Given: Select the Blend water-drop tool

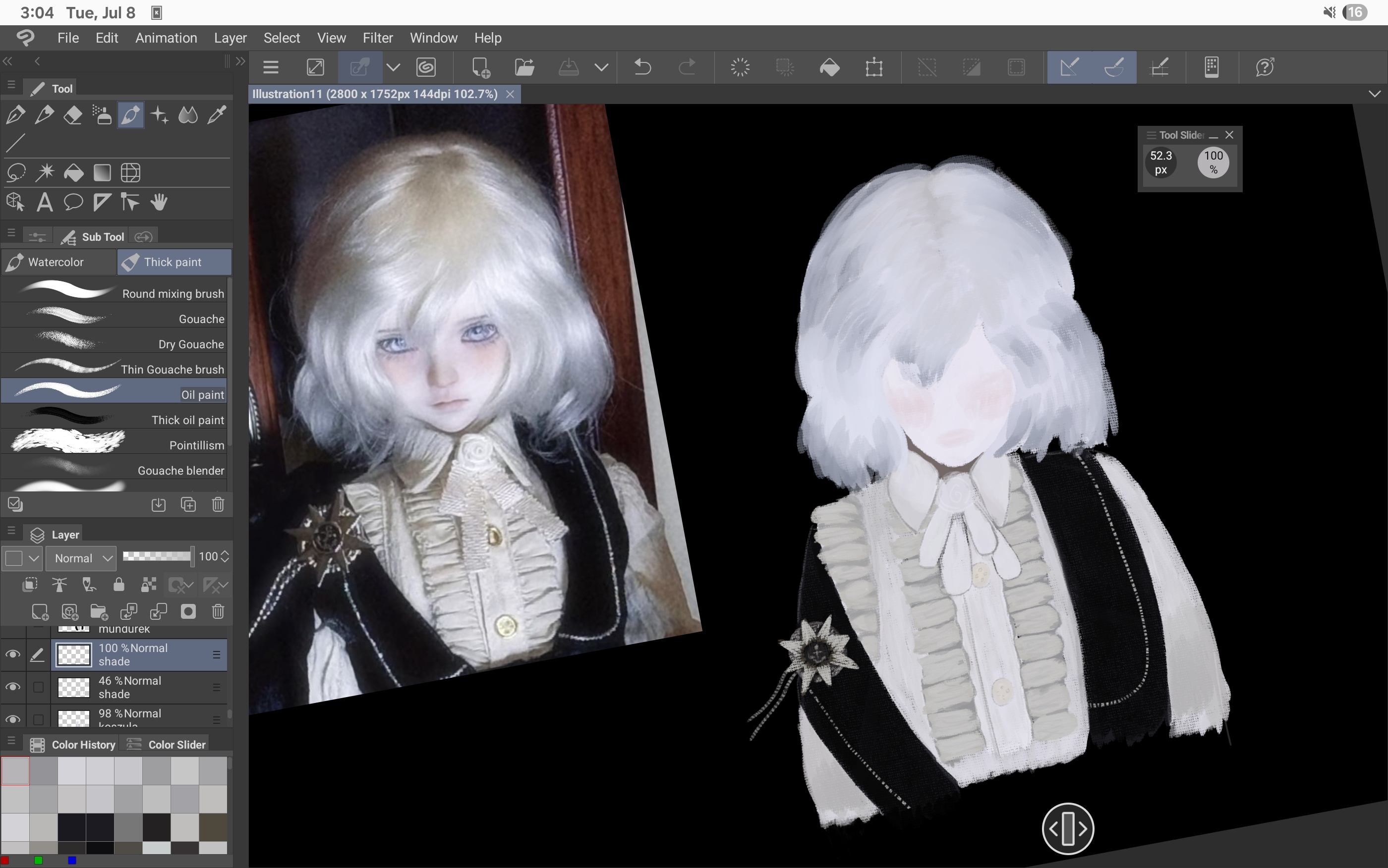Looking at the screenshot, I should 188,115.
